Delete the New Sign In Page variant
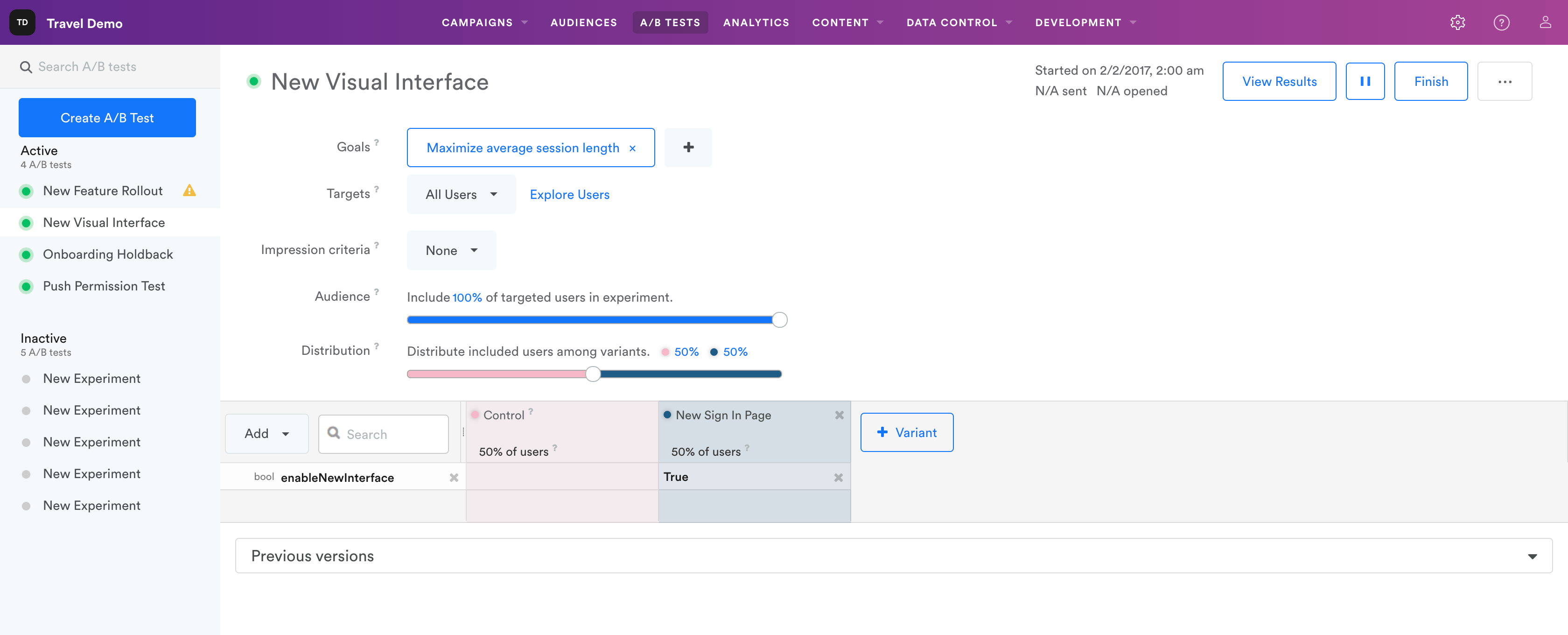This screenshot has height=635, width=1568. [x=839, y=415]
